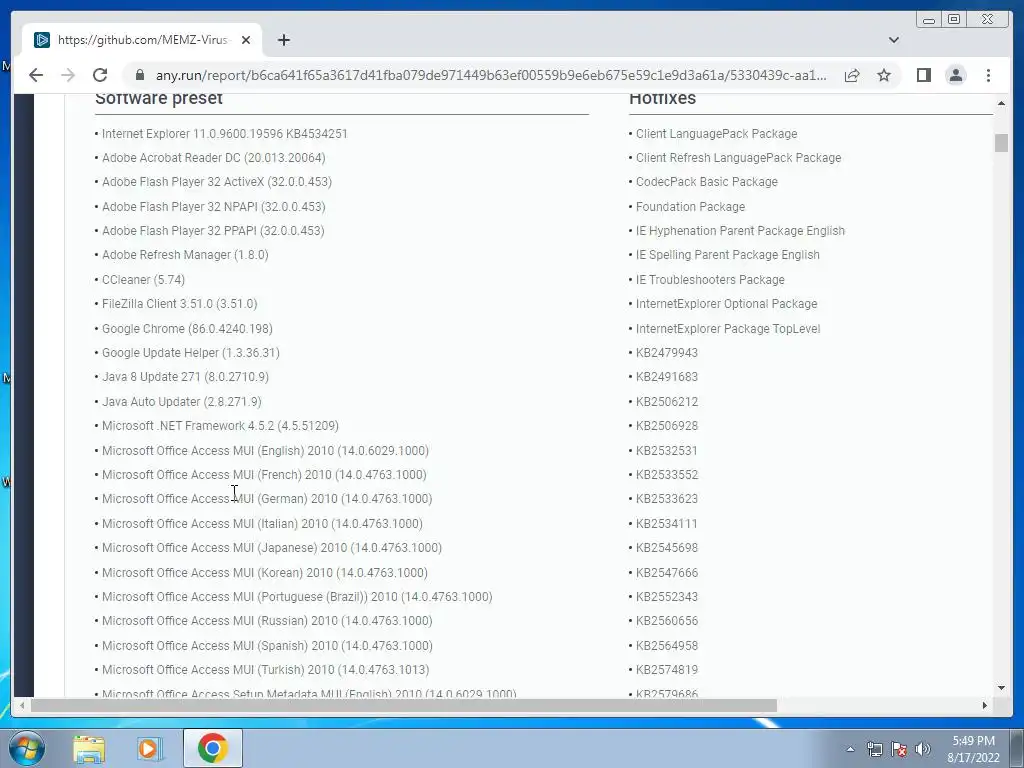Click 'InternetExplorer Optional Package' entry
Image resolution: width=1024 pixels, height=768 pixels.
727,304
